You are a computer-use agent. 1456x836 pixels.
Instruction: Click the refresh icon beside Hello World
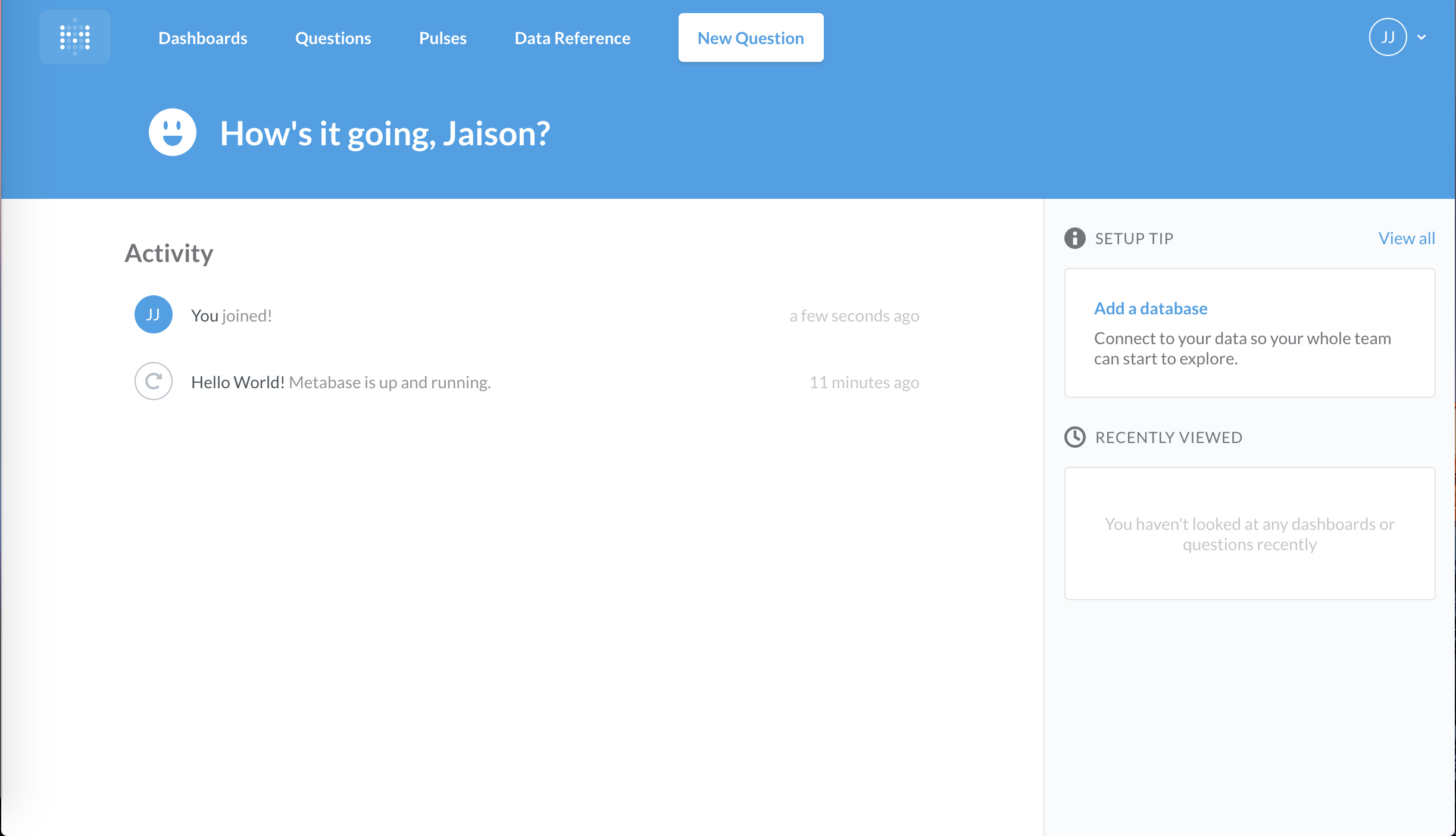[154, 381]
